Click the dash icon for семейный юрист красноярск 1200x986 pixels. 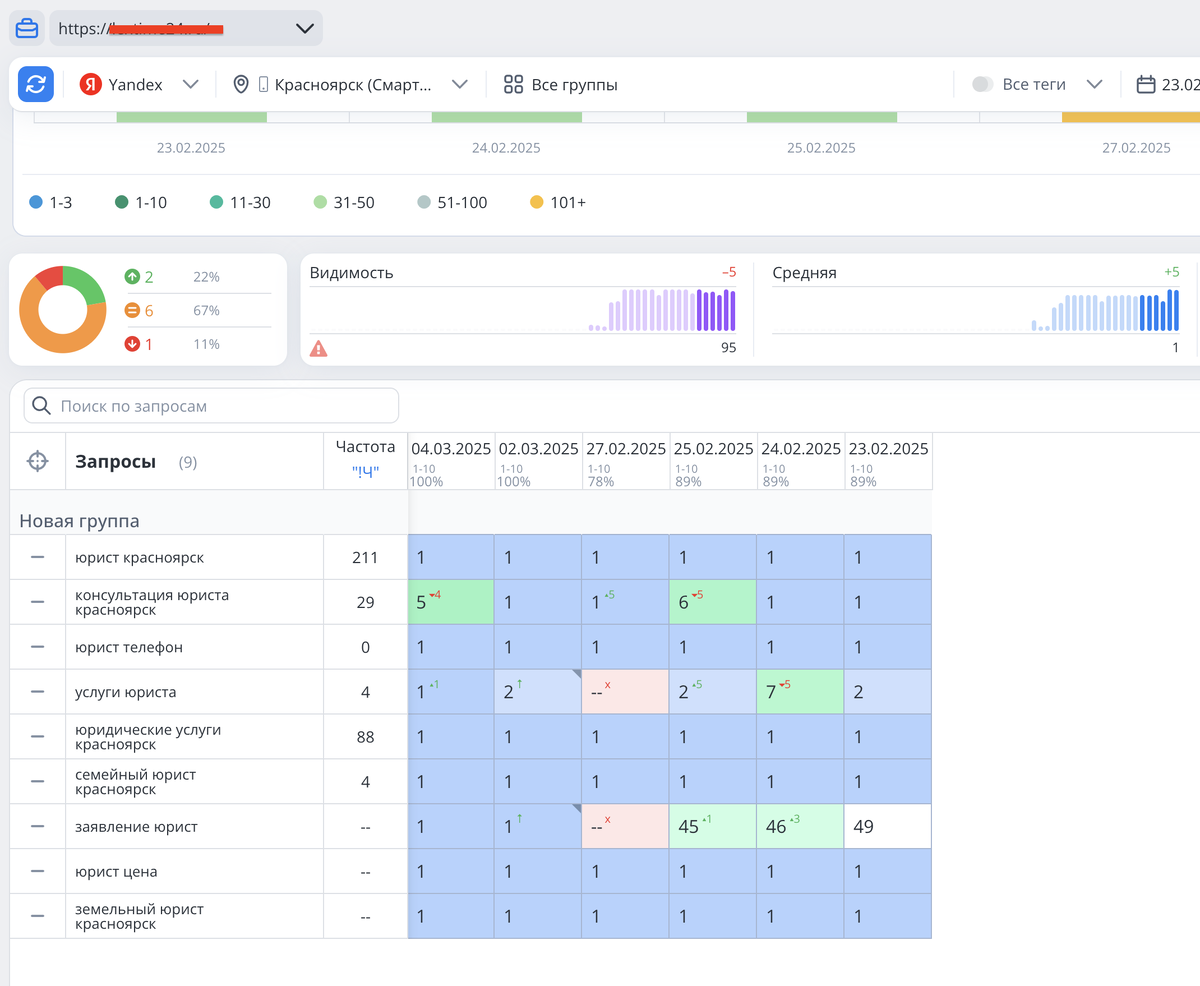tap(37, 782)
